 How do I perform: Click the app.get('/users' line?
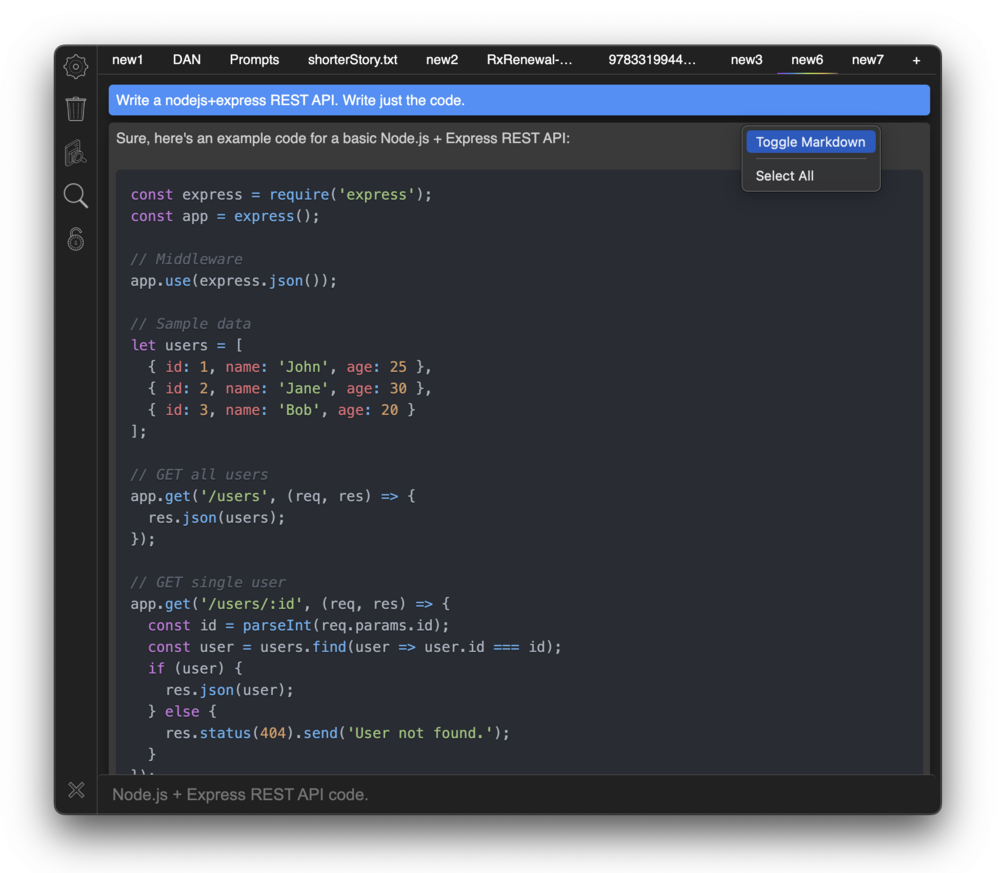point(273,496)
